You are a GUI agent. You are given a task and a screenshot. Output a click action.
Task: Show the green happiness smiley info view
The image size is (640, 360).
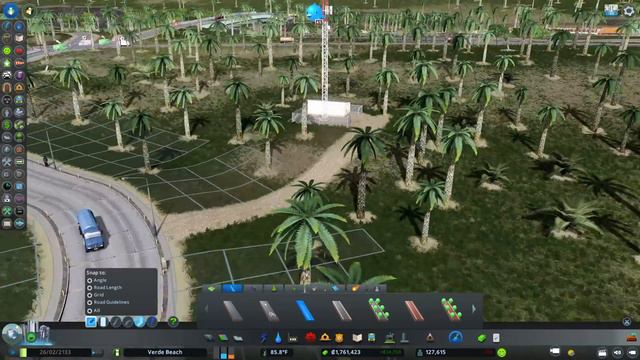coord(7,51)
